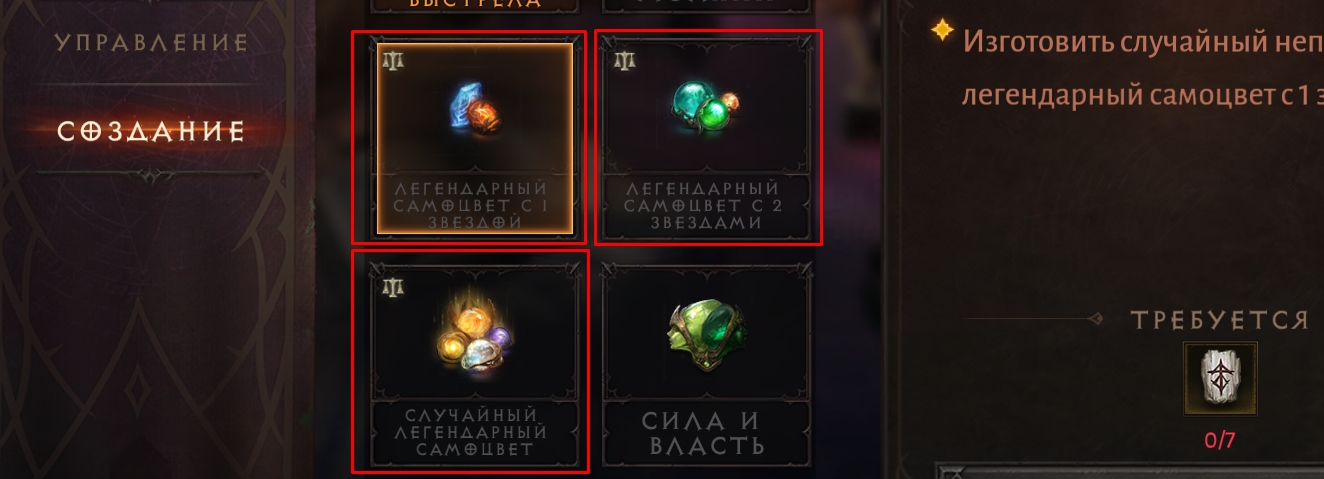Click the craft description text
The height and width of the screenshot is (479, 1324).
1142,69
